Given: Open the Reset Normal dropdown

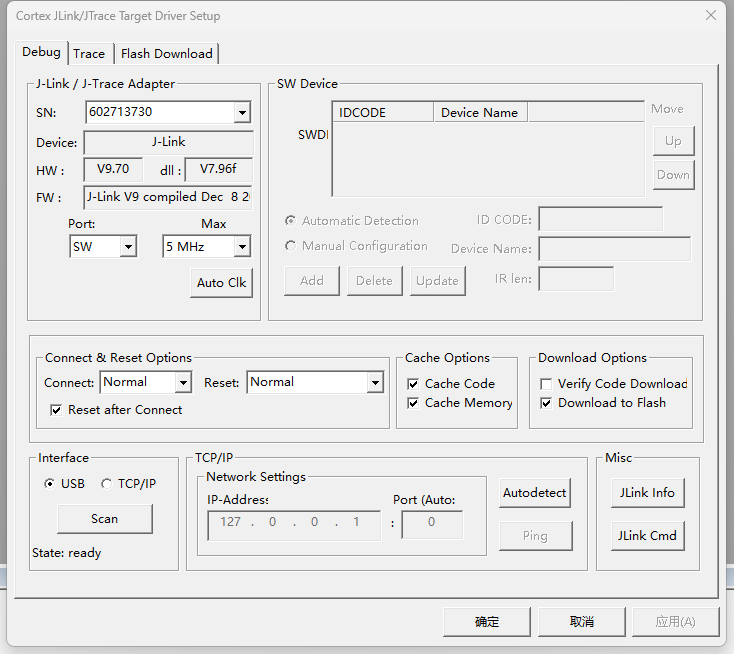Looking at the screenshot, I should click(x=375, y=382).
